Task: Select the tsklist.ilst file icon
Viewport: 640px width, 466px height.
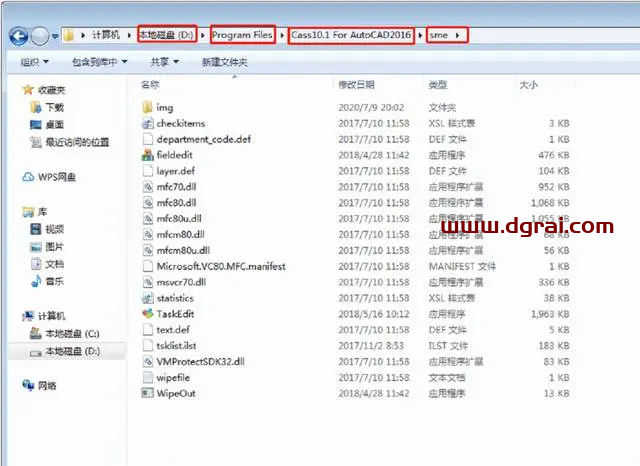Action: pos(147,346)
